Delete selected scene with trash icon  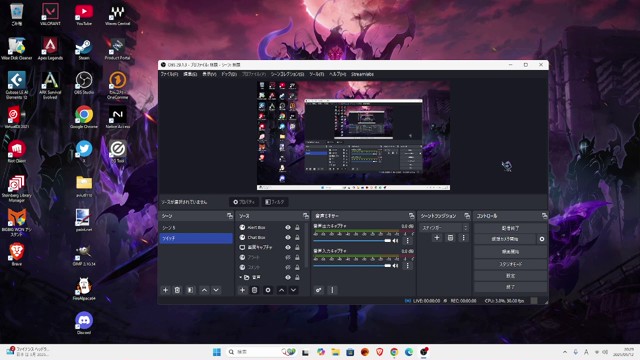click(177, 290)
